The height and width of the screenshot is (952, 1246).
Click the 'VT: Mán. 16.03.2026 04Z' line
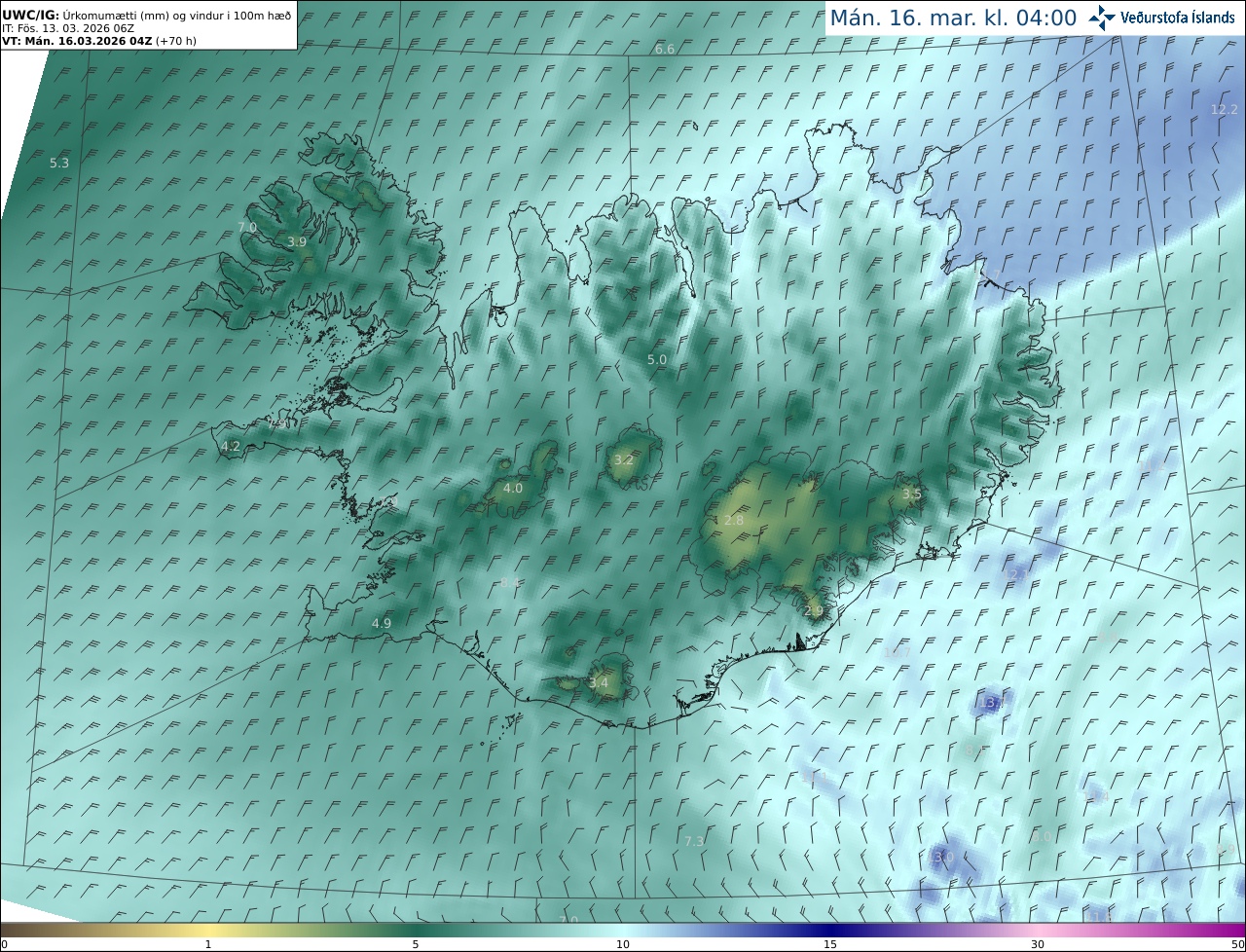point(99,41)
